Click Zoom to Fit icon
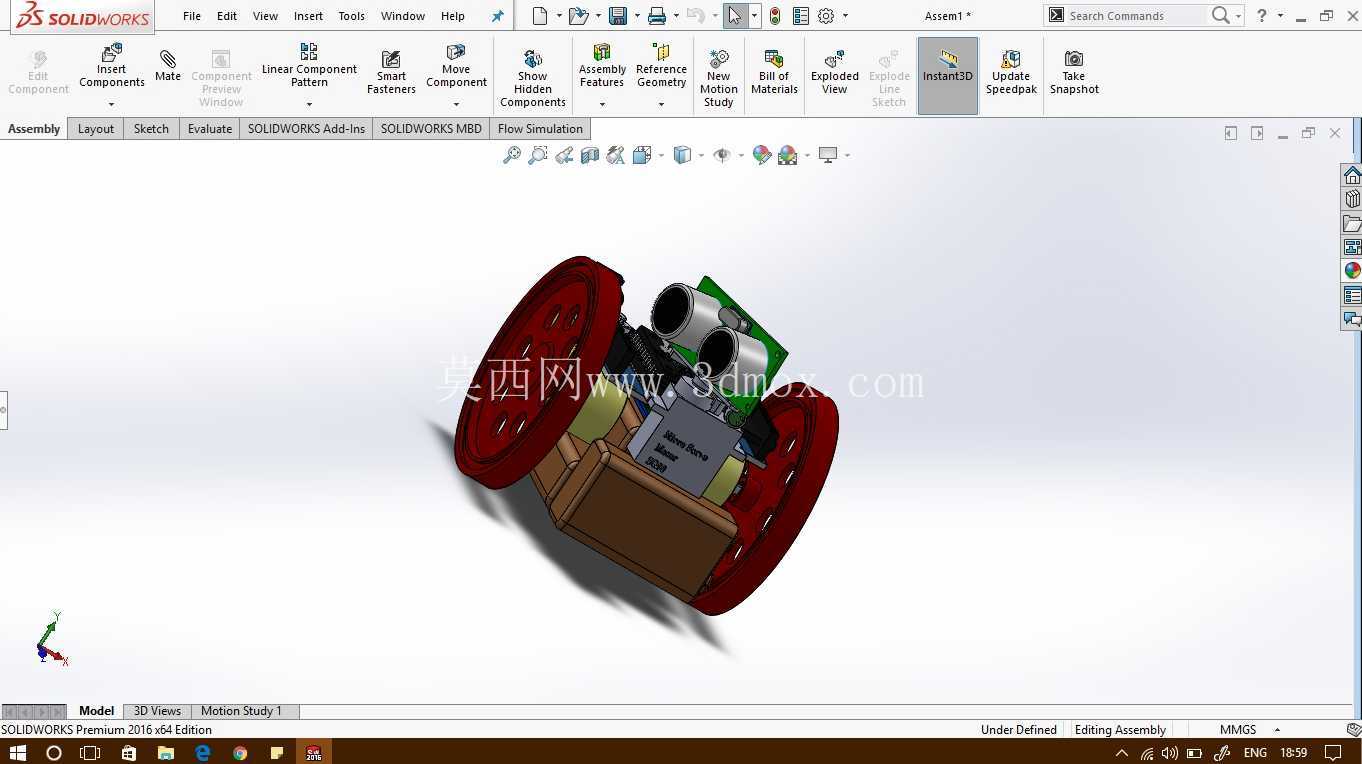Image resolution: width=1362 pixels, height=764 pixels. (512, 155)
